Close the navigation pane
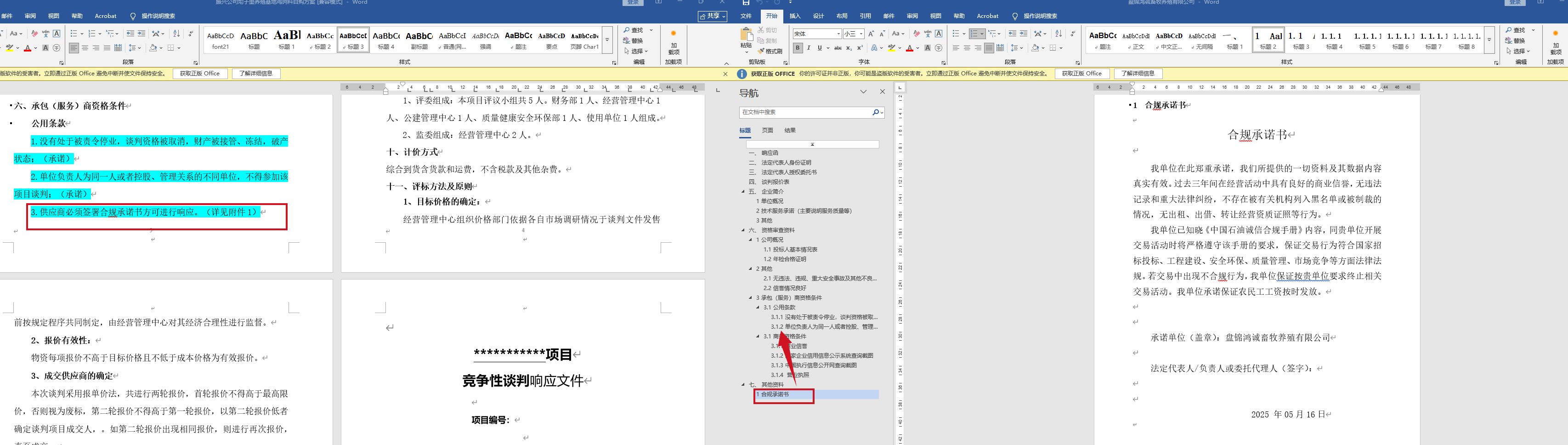 click(x=883, y=92)
